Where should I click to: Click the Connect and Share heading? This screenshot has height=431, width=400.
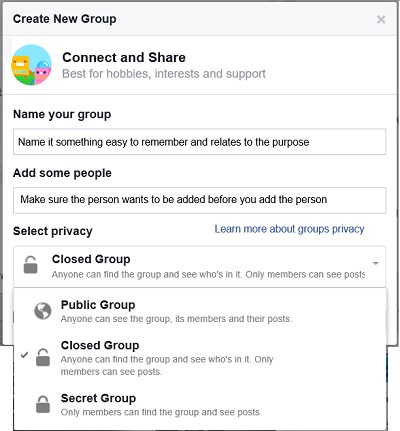point(124,57)
